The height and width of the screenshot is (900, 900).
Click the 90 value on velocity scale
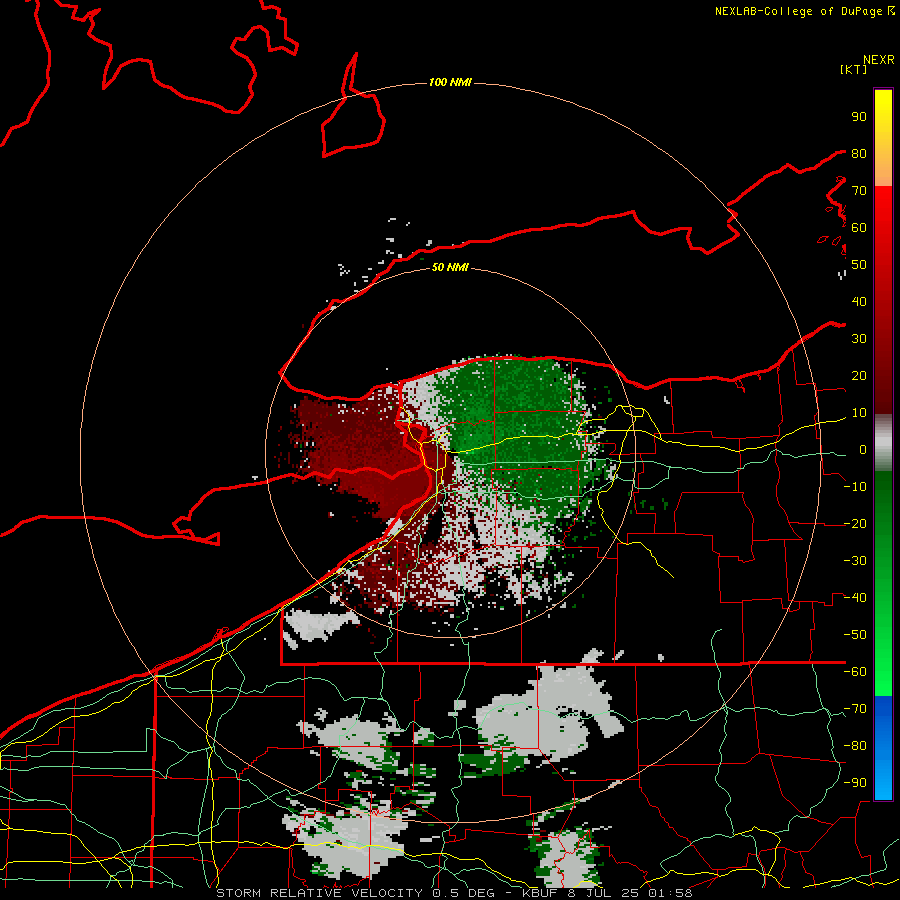point(859,117)
